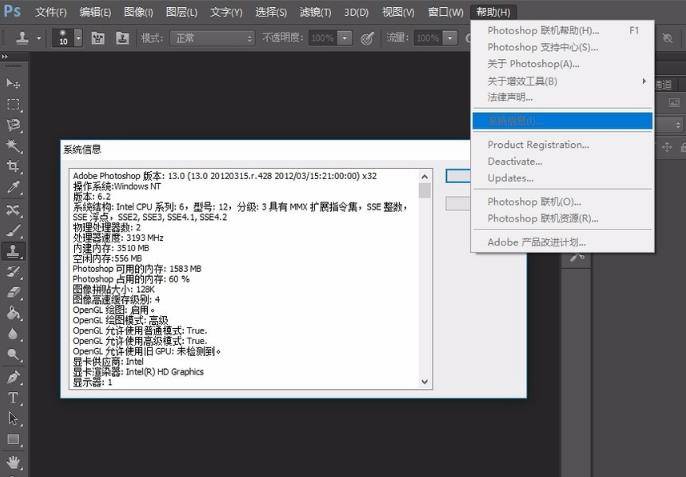Toggle the Clone Source panel icon
Screen dimensions: 686x477
coord(122,38)
